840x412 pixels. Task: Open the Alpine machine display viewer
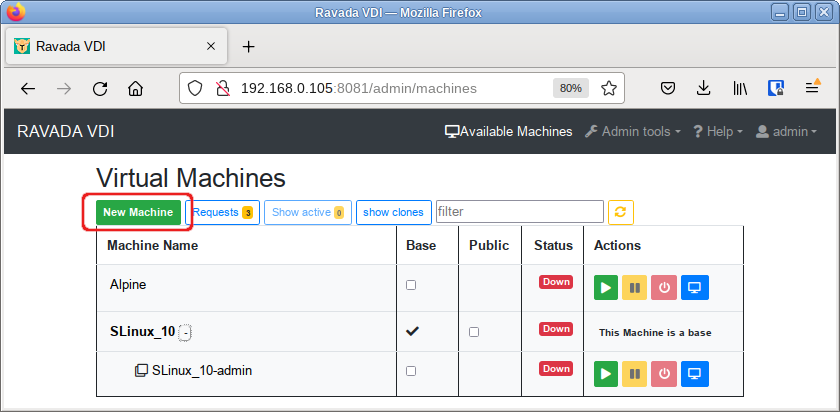coord(694,288)
